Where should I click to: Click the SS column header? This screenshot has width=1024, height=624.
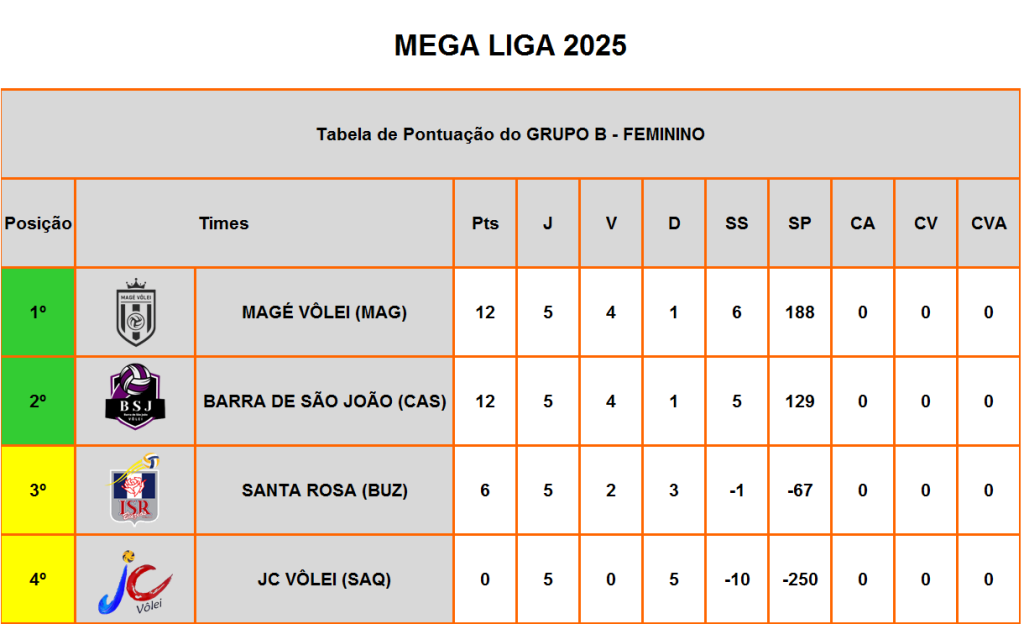737,223
